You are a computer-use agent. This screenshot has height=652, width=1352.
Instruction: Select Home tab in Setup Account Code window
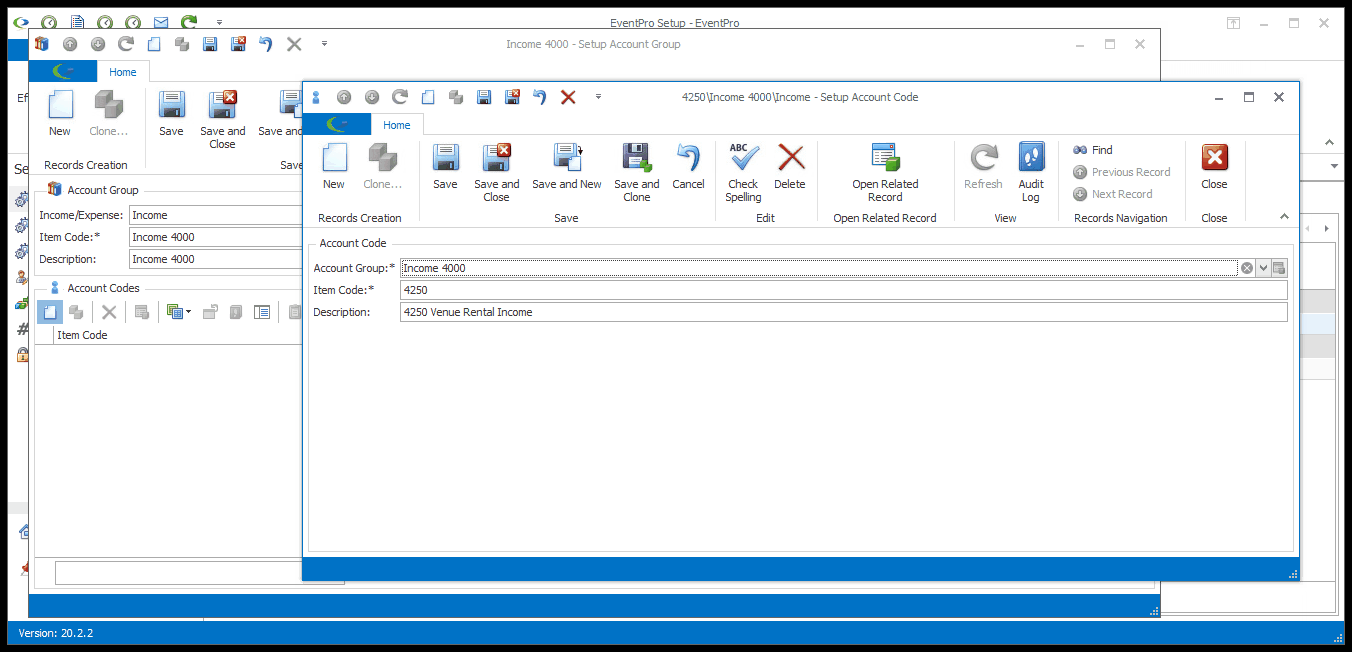tap(397, 125)
